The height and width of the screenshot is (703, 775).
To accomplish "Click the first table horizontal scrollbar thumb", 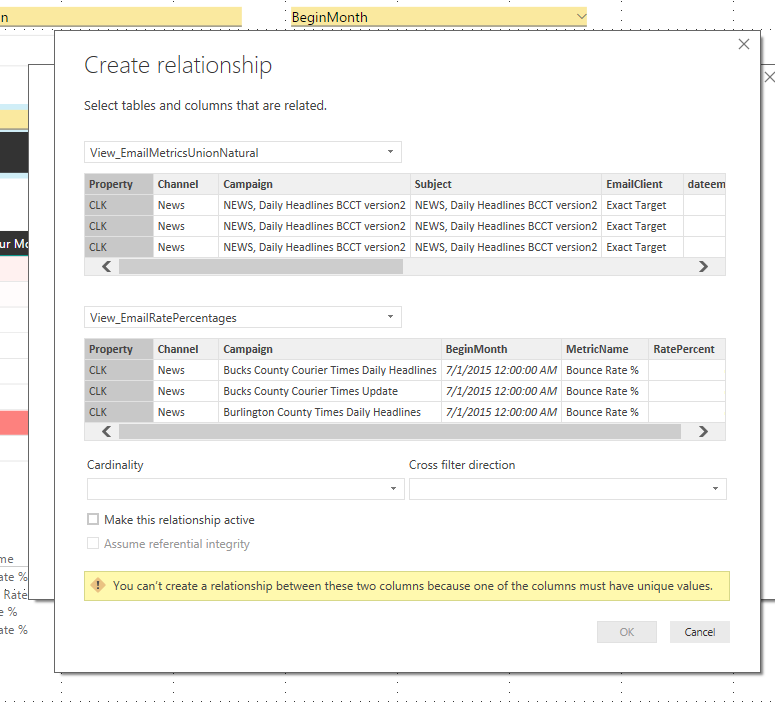I will point(261,266).
